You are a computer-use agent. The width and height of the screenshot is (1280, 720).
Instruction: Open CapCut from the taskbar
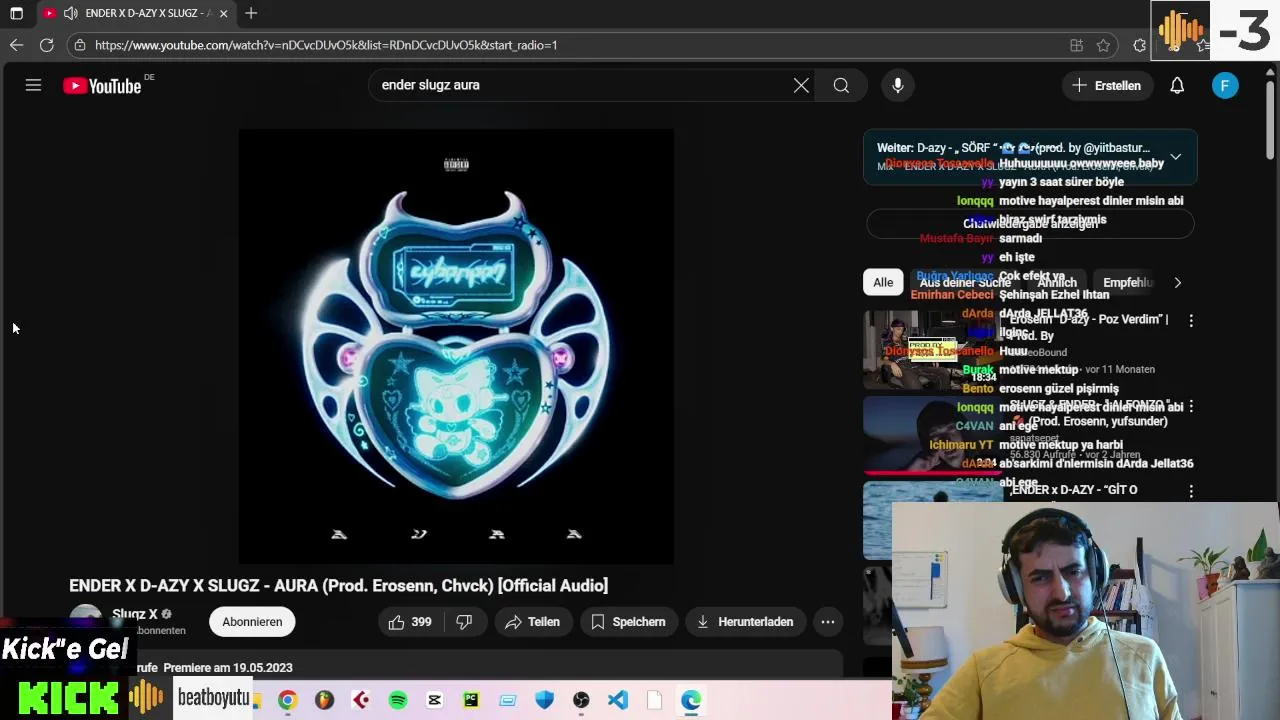point(434,700)
